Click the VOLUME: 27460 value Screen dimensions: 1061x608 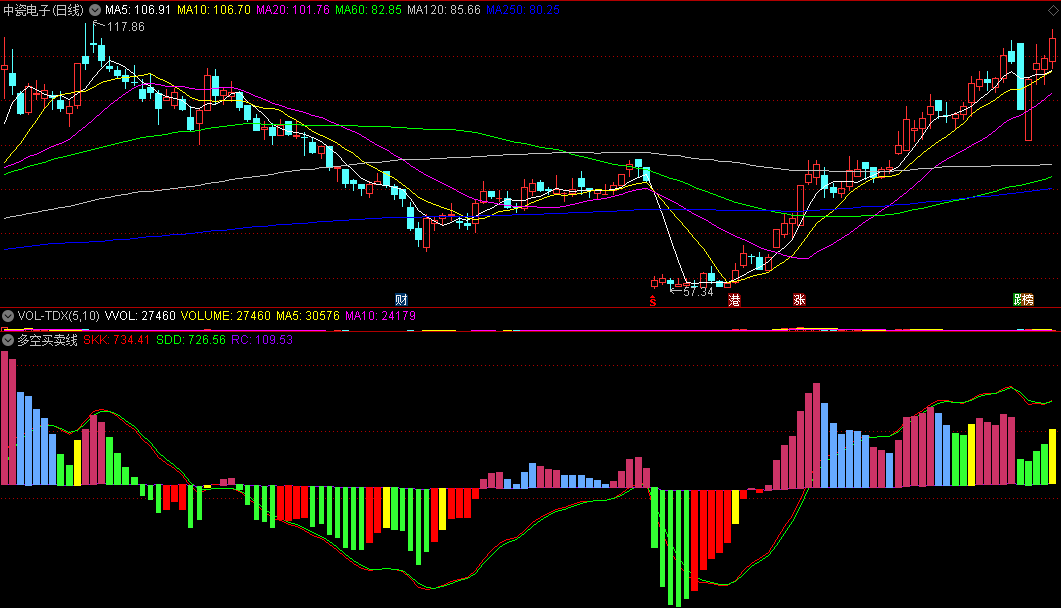[225, 316]
